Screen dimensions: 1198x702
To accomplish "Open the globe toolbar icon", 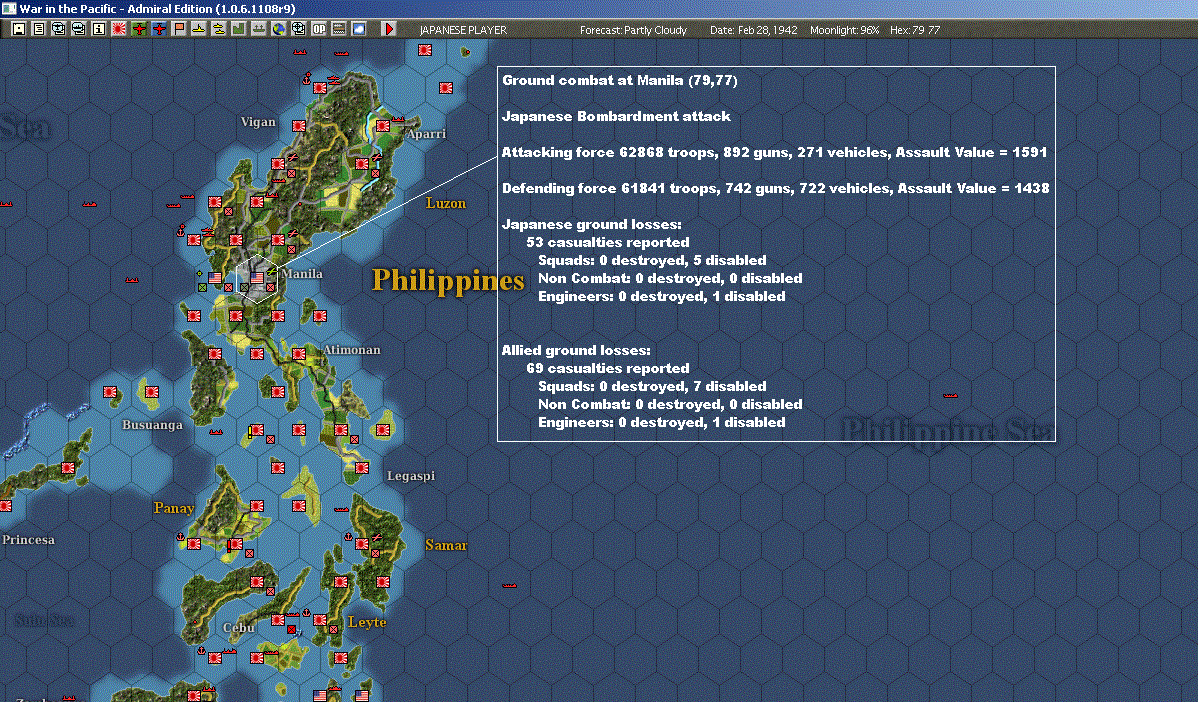I will point(279,29).
